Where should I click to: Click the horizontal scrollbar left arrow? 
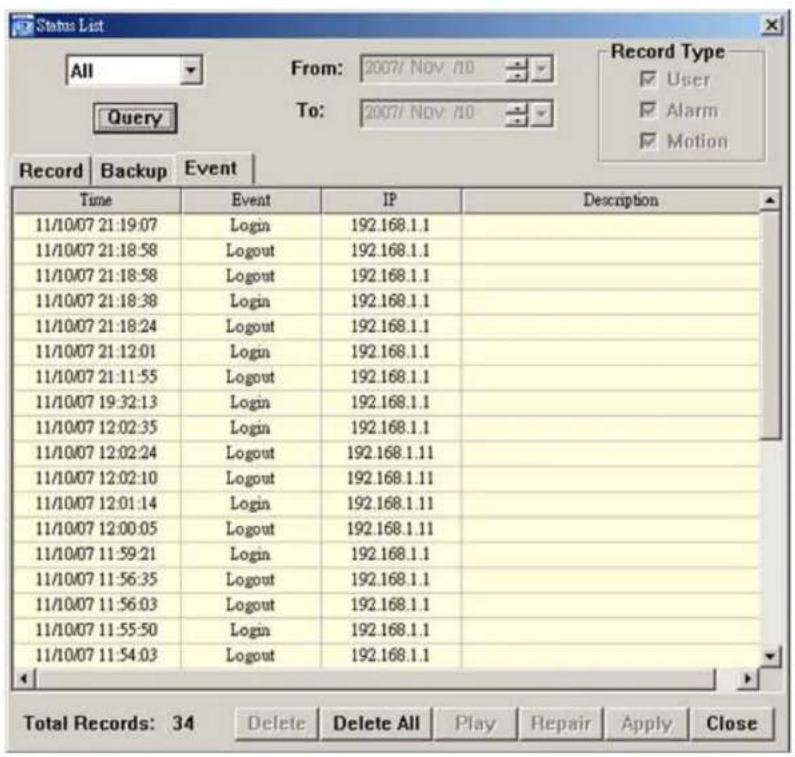[x=23, y=678]
